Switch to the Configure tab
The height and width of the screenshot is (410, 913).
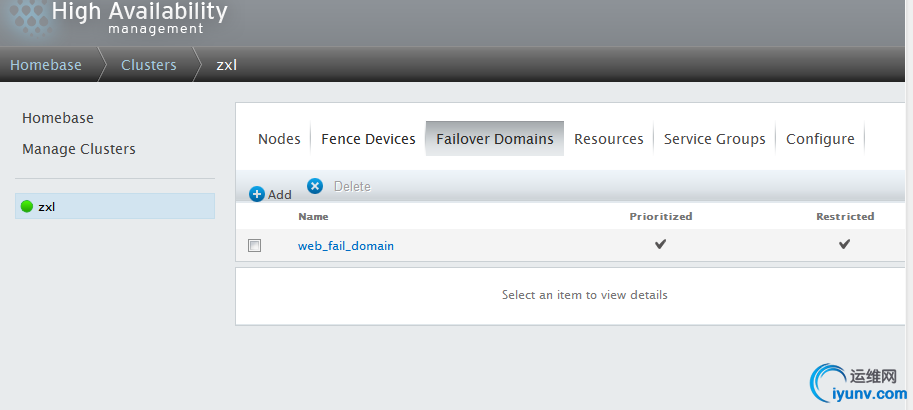pyautogui.click(x=820, y=139)
